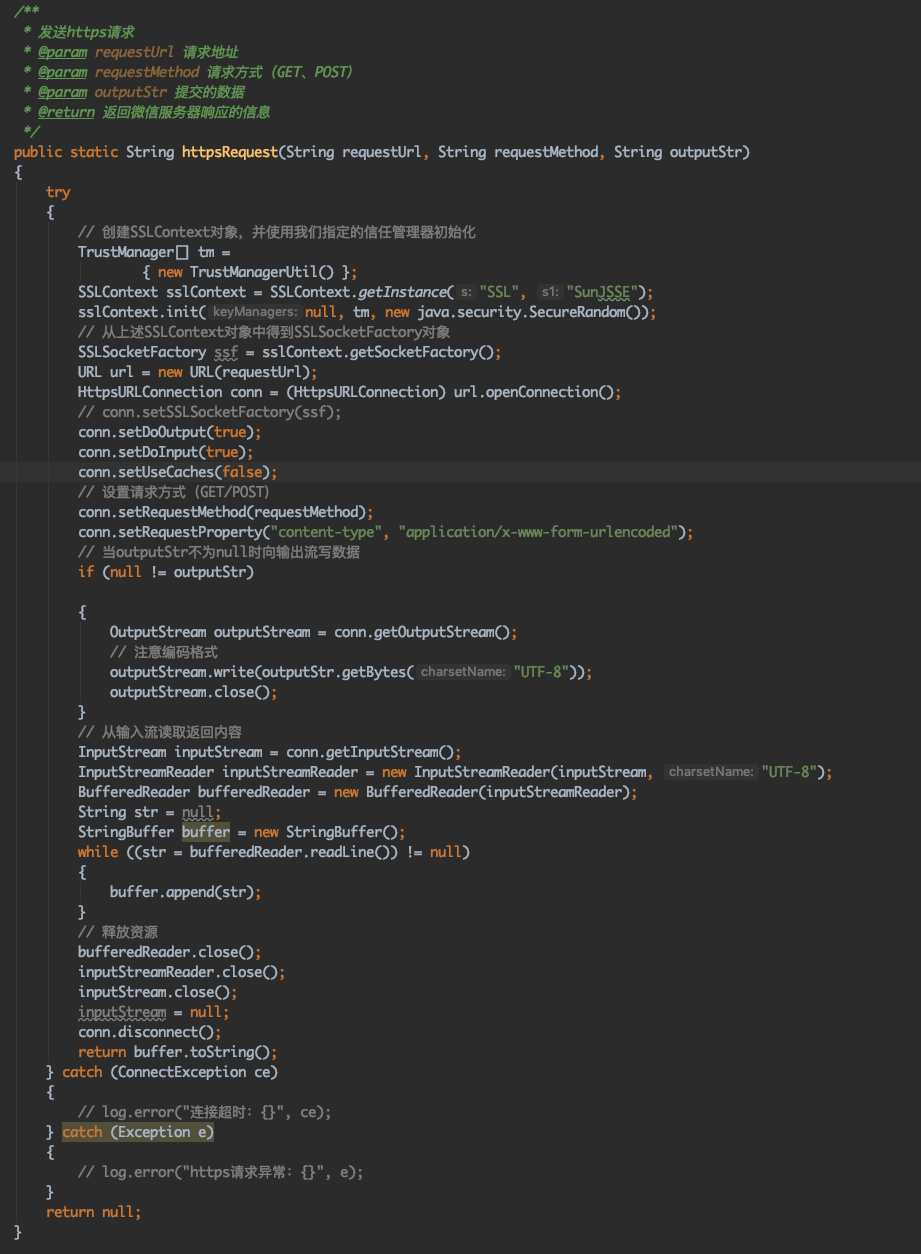Click 'sslContext.getSocketFactory()' call
Image resolution: width=921 pixels, height=1254 pixels.
[378, 352]
